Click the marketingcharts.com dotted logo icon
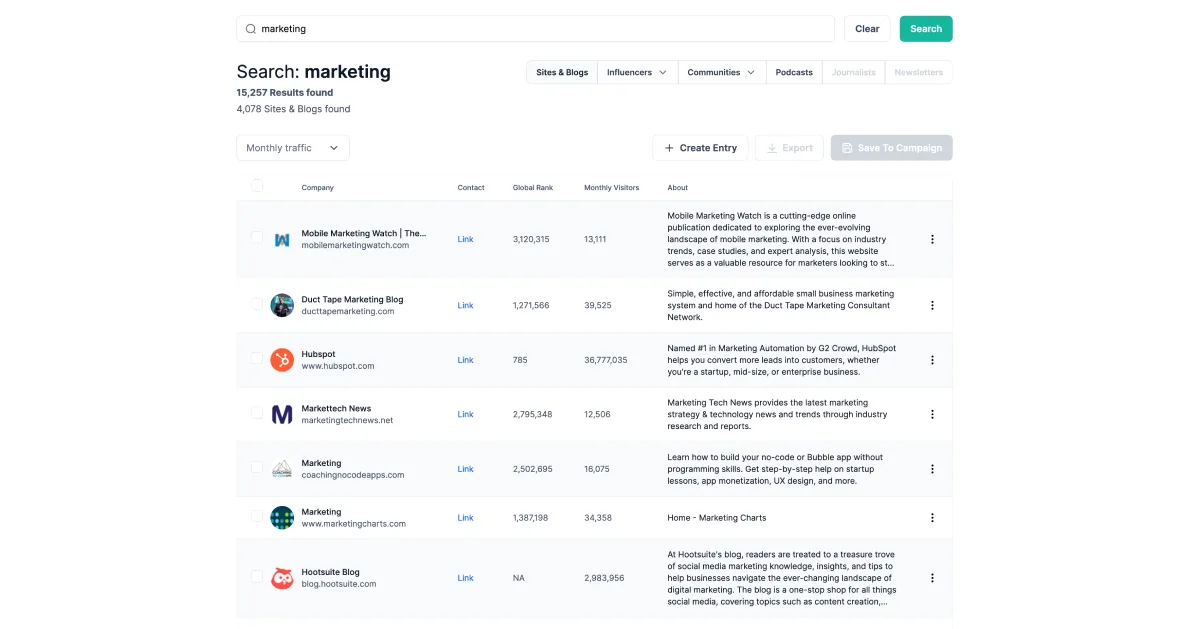This screenshot has height=629, width=1200. click(282, 518)
